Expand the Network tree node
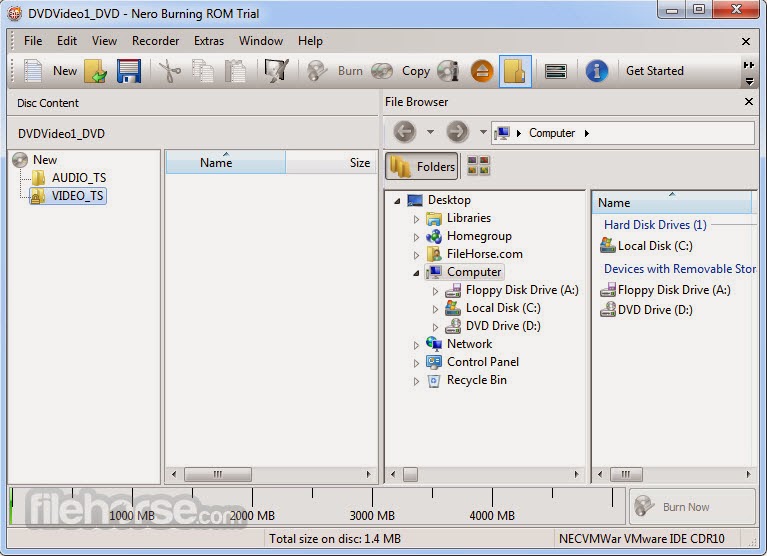The width and height of the screenshot is (767, 556). [x=416, y=345]
